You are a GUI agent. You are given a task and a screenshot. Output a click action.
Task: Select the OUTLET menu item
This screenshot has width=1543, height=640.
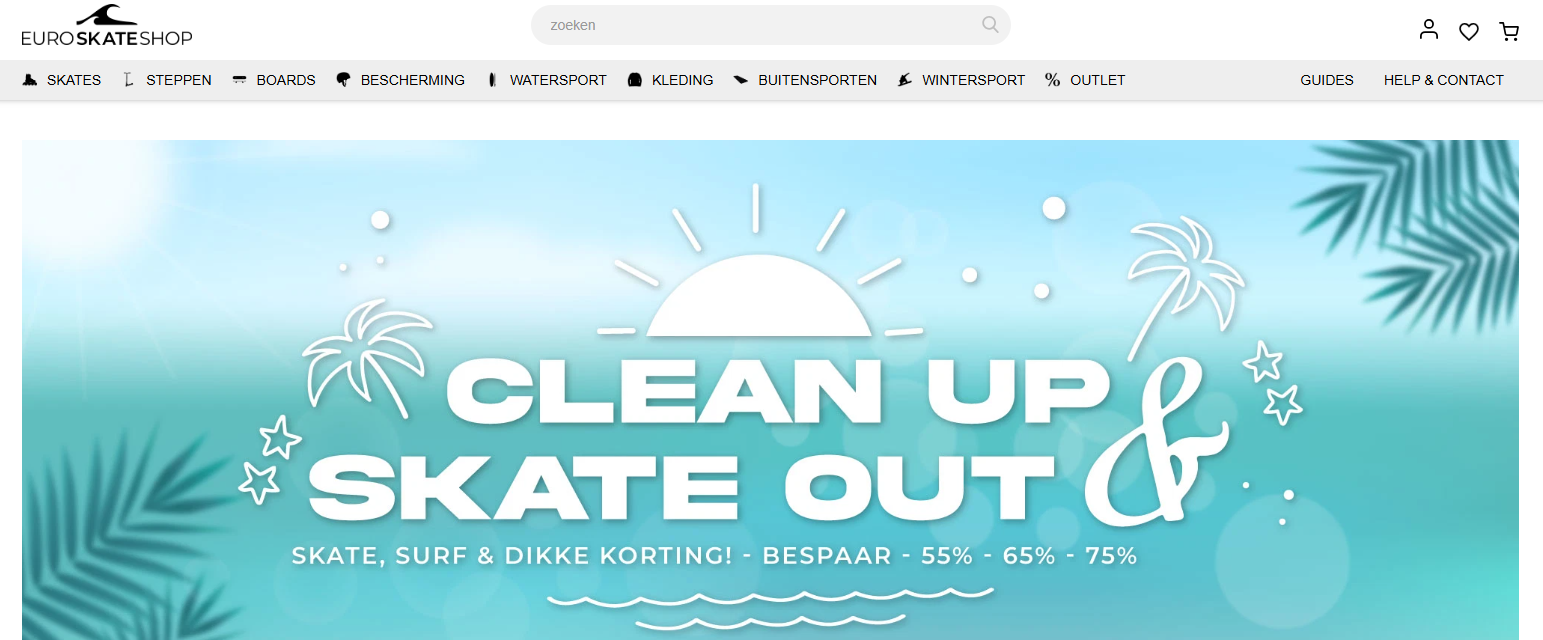[1097, 79]
